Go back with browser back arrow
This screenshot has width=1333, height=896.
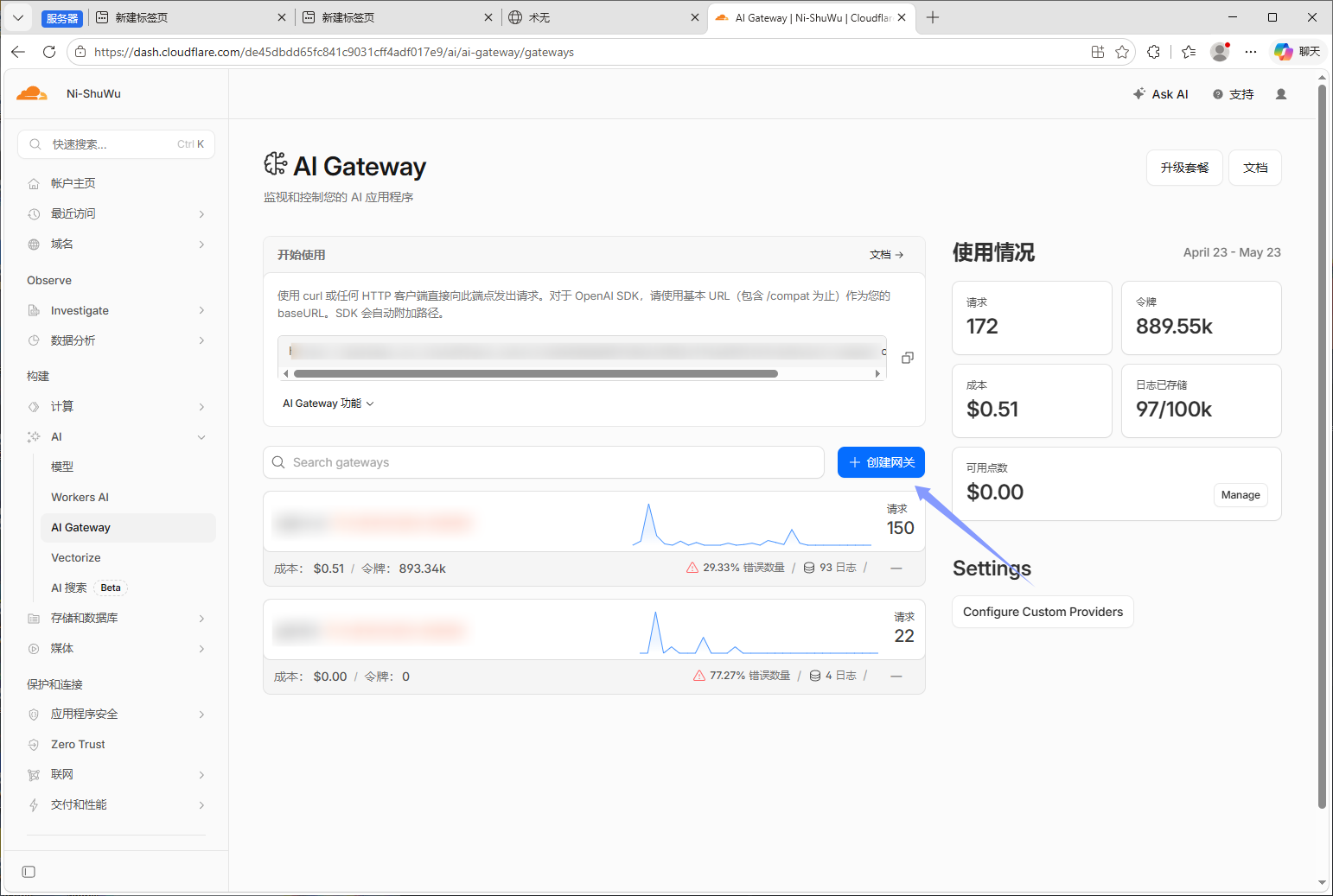point(18,52)
